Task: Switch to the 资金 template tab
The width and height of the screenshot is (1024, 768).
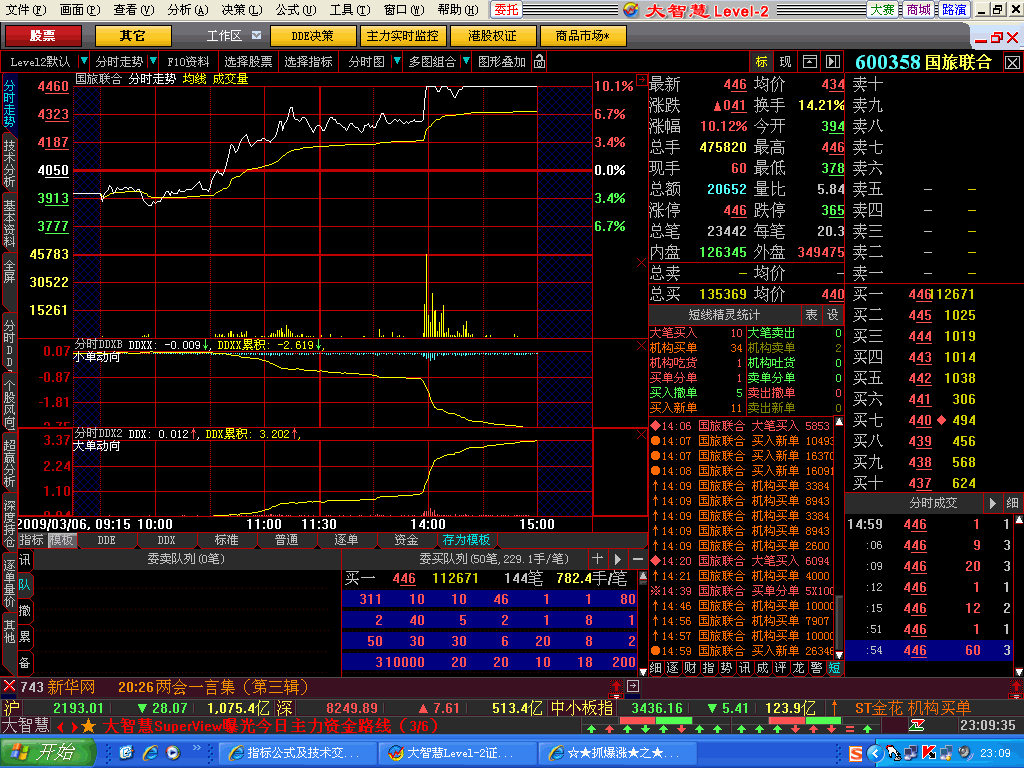Action: coord(406,540)
